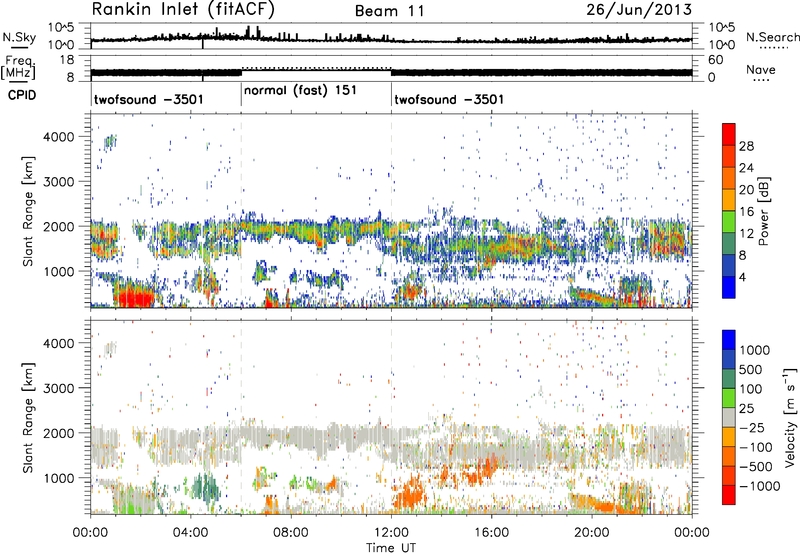
Task: Click the 'N.Search' legend label
Action: [x=772, y=37]
